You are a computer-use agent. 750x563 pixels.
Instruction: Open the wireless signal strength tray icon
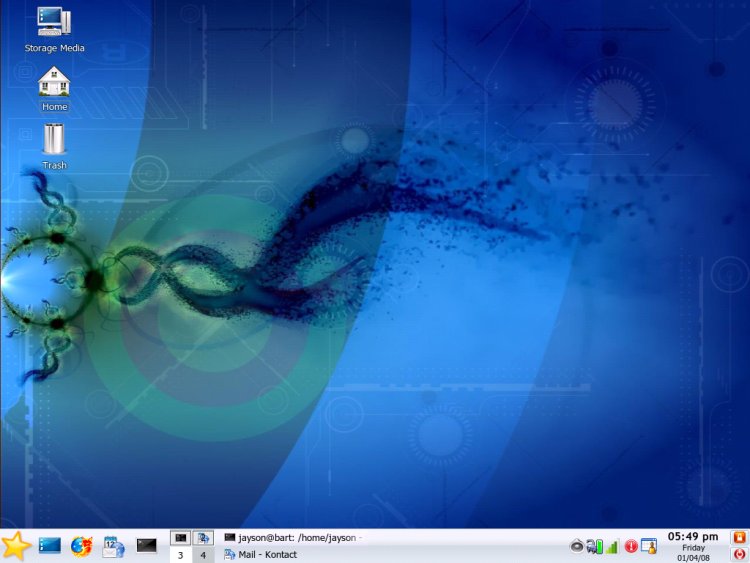pyautogui.click(x=612, y=546)
